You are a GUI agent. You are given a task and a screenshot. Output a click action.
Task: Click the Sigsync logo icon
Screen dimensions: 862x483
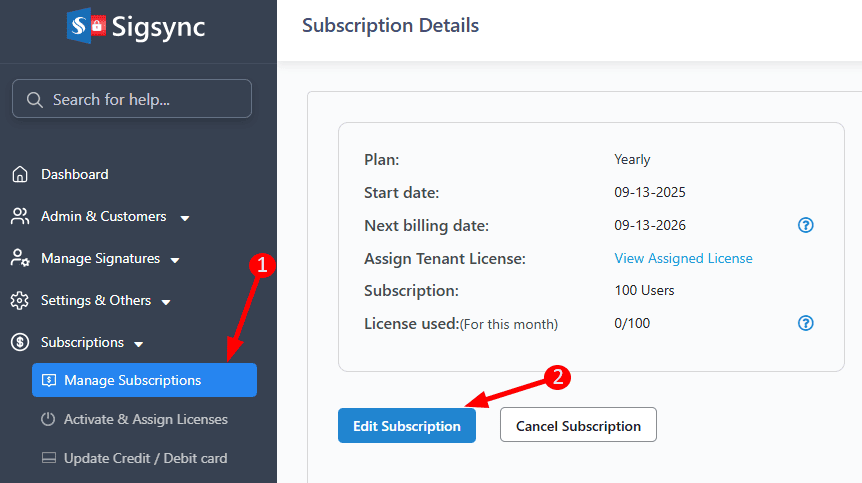click(x=84, y=26)
